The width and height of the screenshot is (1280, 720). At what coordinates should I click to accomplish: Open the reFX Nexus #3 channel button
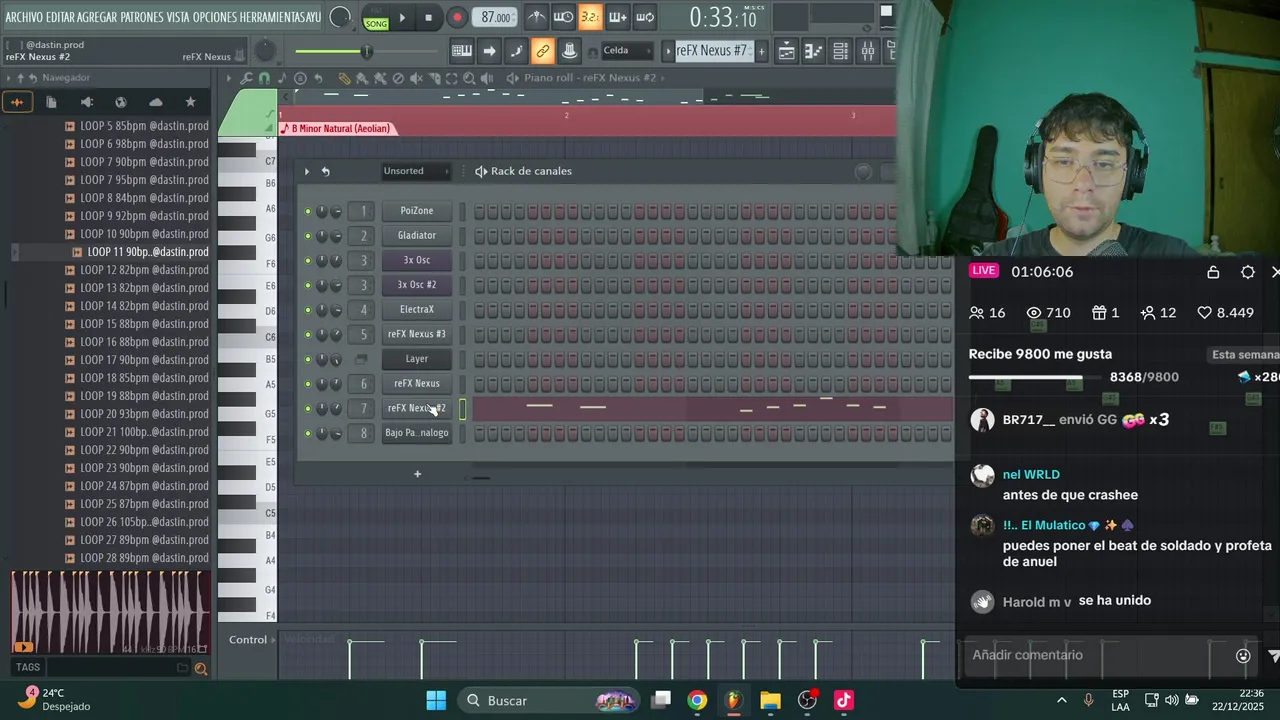tap(417, 334)
